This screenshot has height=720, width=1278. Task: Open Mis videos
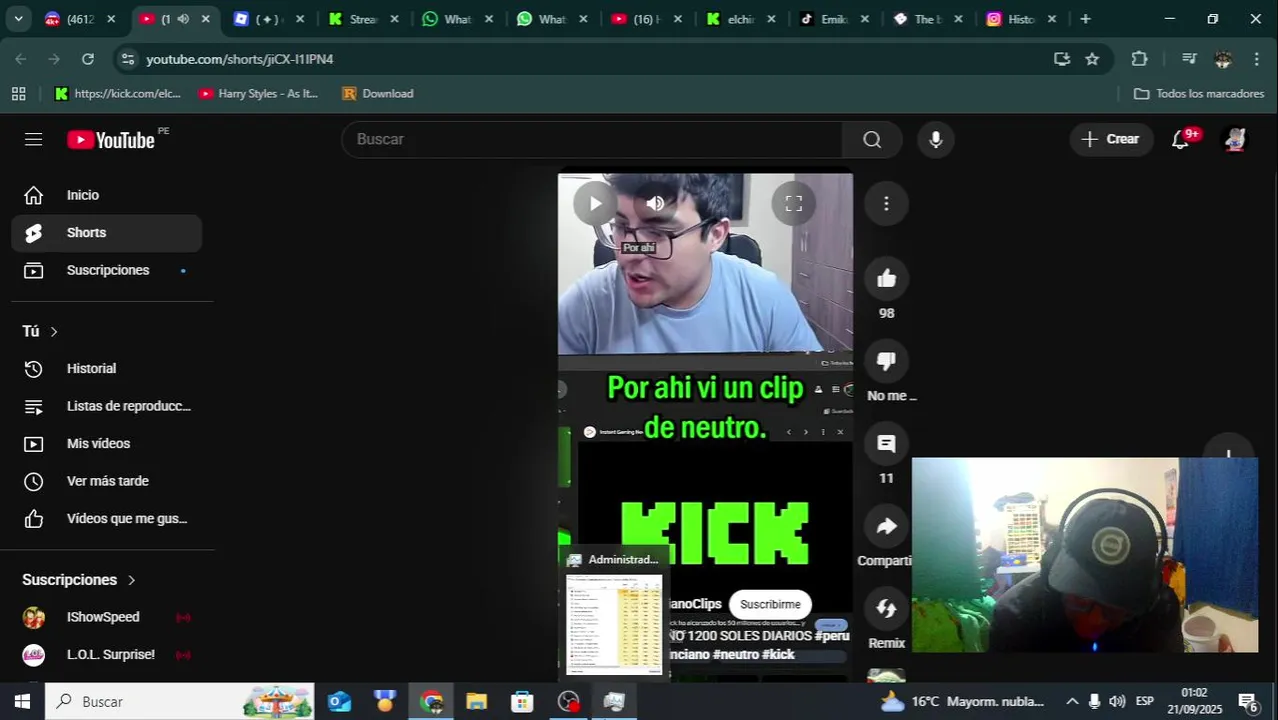pos(106,444)
